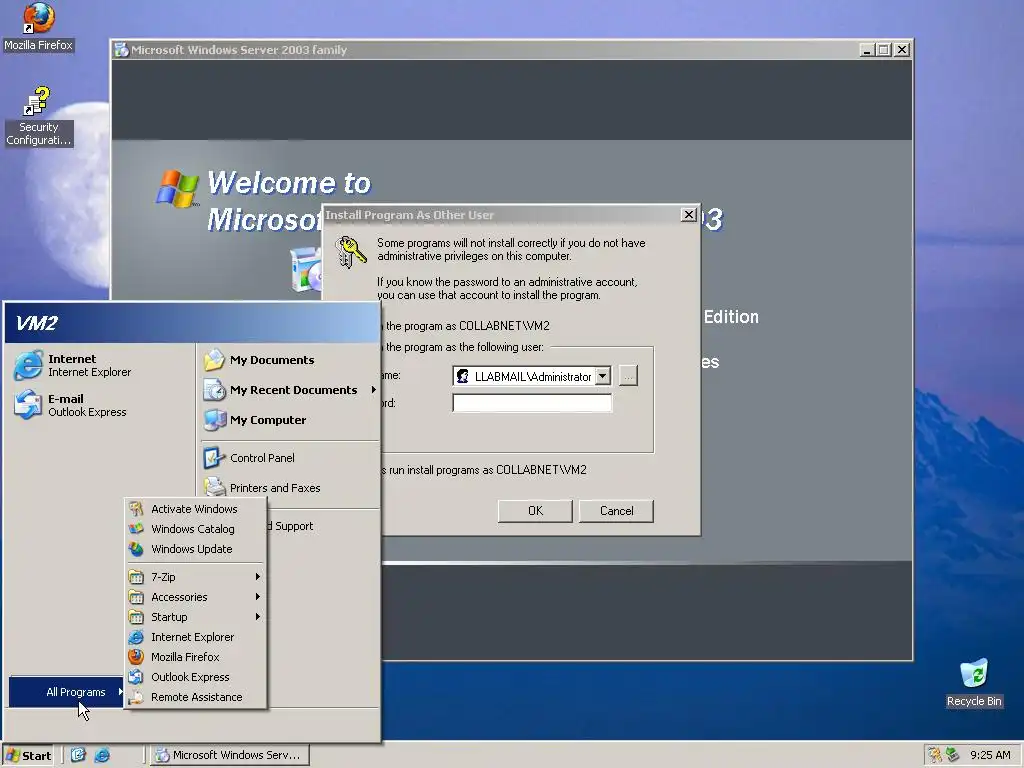Click the Windows Update globe icon
Screen dimensions: 1024x768
[x=136, y=549]
